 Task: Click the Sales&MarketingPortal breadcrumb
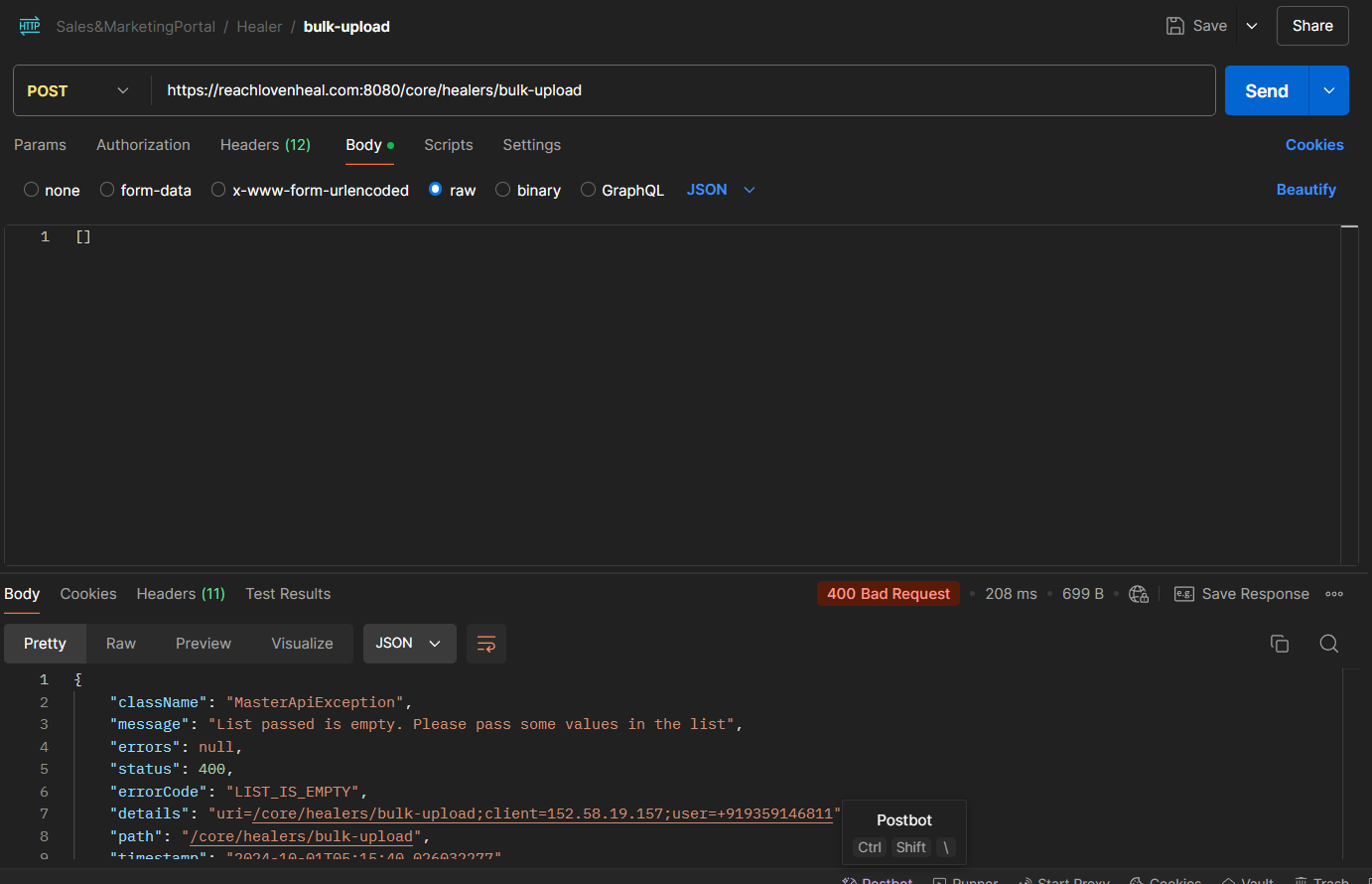(135, 27)
